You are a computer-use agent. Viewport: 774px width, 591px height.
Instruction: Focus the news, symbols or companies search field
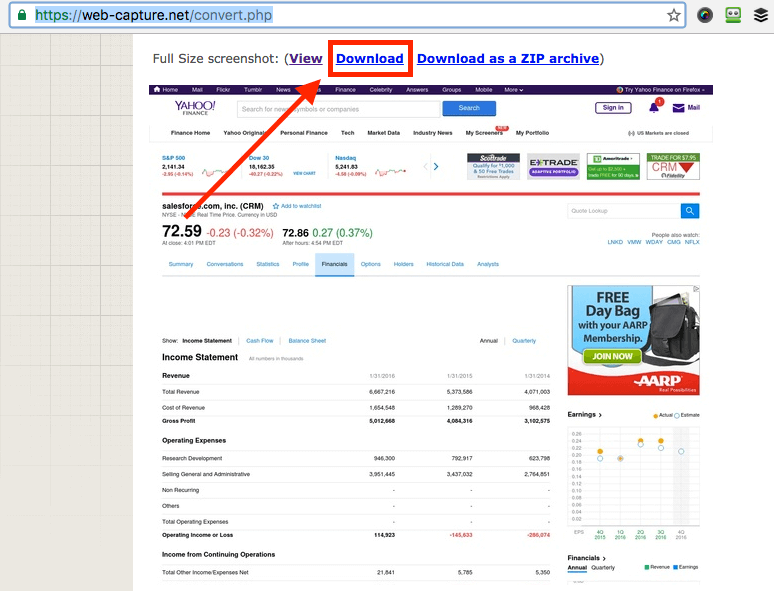point(338,109)
